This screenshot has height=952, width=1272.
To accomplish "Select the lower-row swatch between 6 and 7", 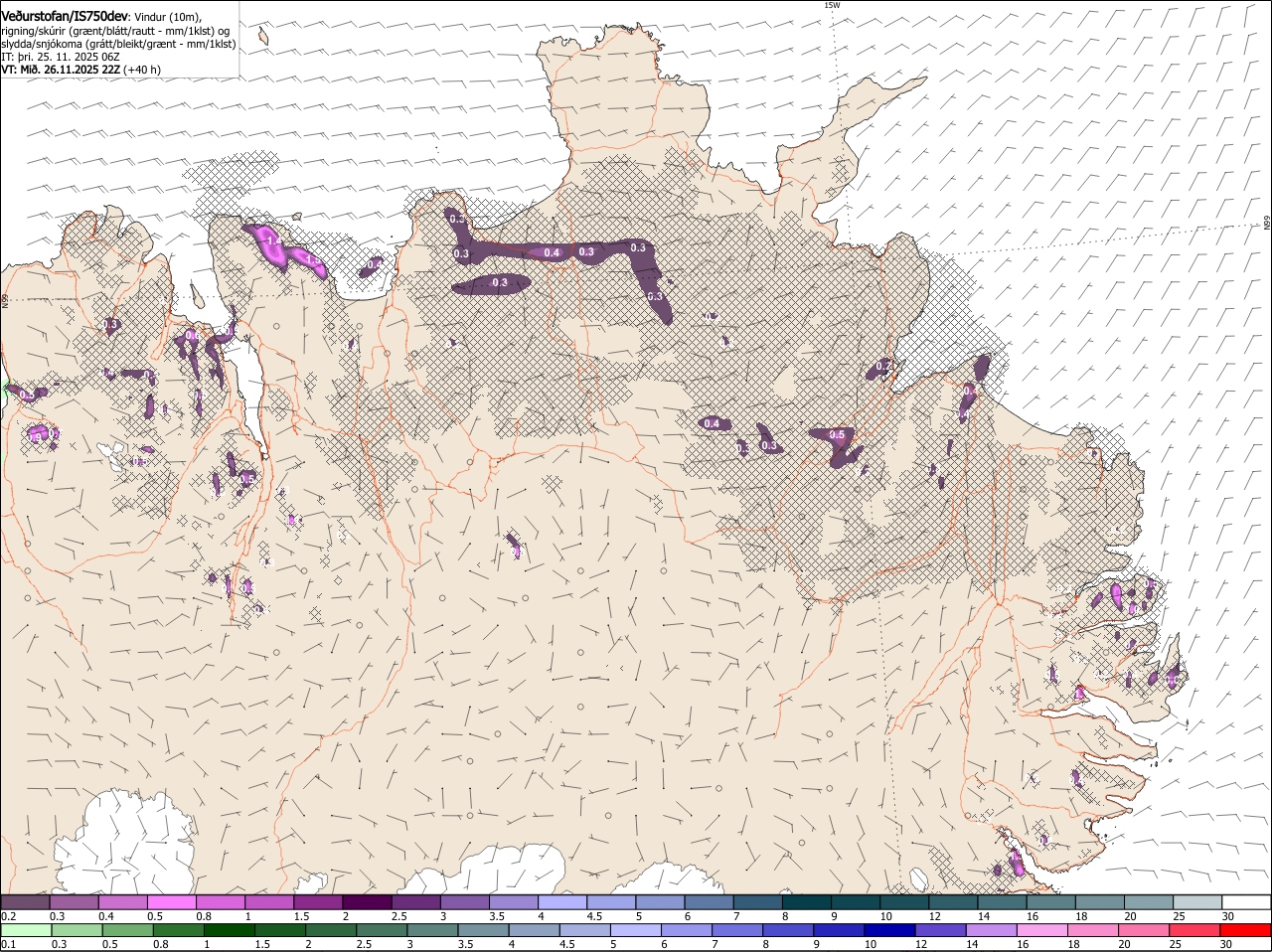I will (x=687, y=930).
